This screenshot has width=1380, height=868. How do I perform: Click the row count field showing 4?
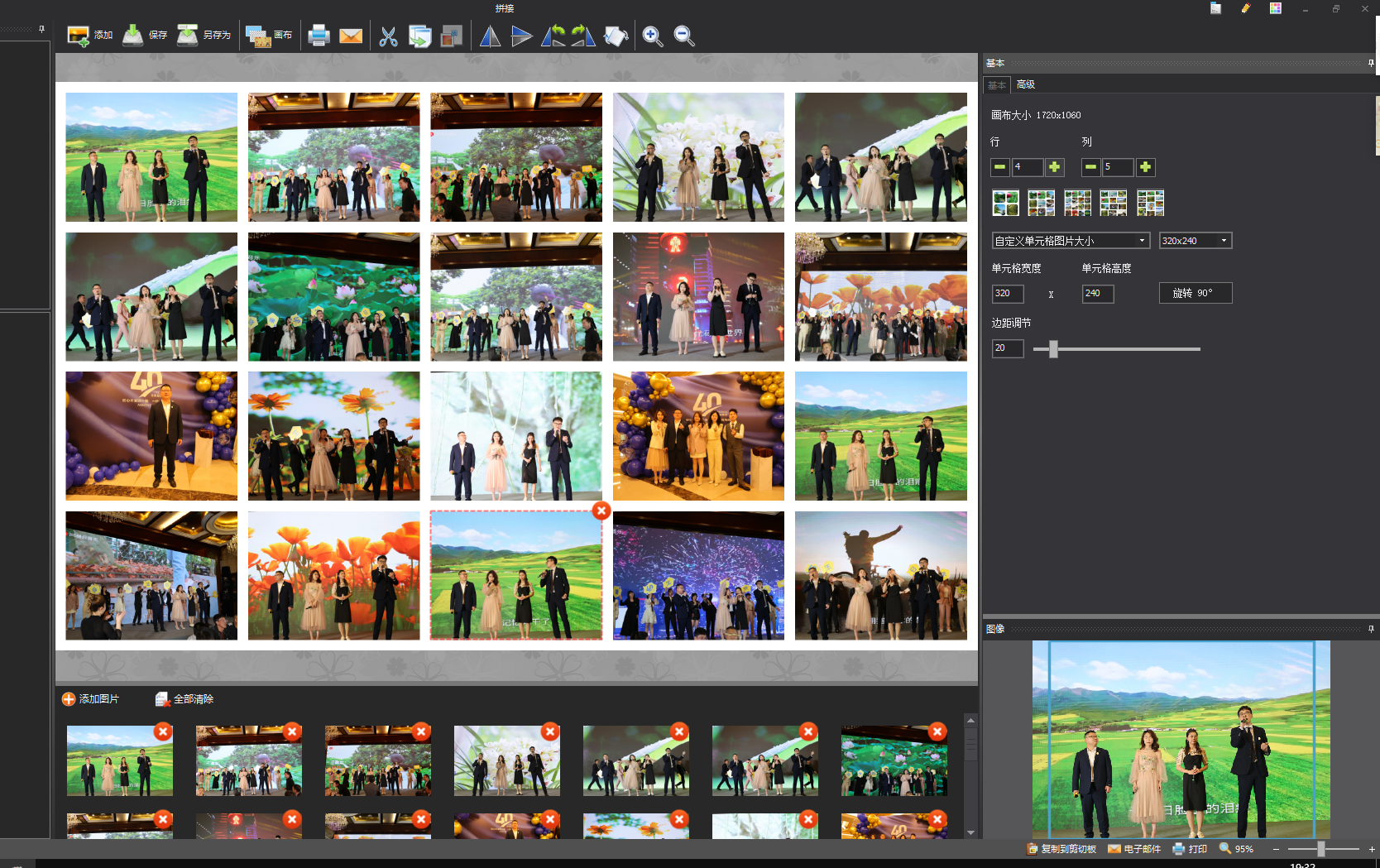[x=1028, y=167]
